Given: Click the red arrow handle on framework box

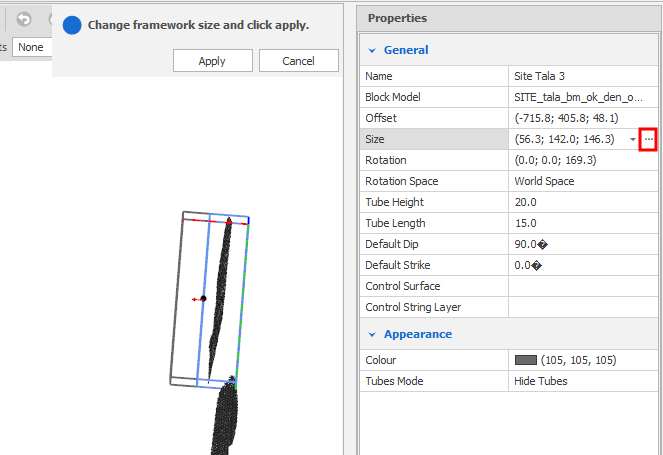Looking at the screenshot, I should (x=195, y=299).
